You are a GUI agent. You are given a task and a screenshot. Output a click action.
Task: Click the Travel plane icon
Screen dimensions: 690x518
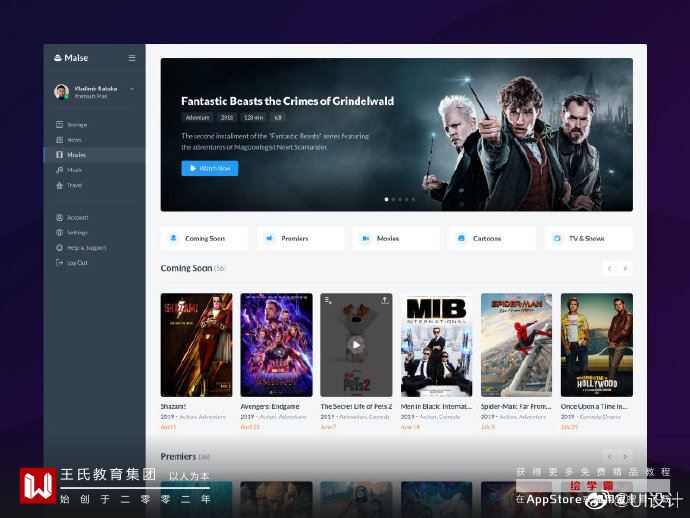coord(59,185)
